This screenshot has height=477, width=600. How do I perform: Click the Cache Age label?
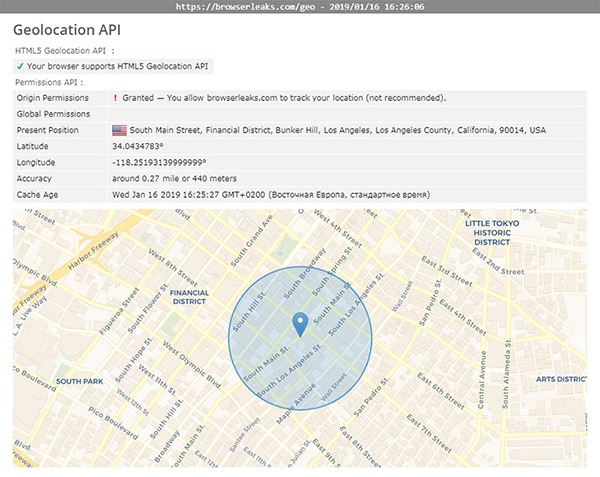[37, 195]
